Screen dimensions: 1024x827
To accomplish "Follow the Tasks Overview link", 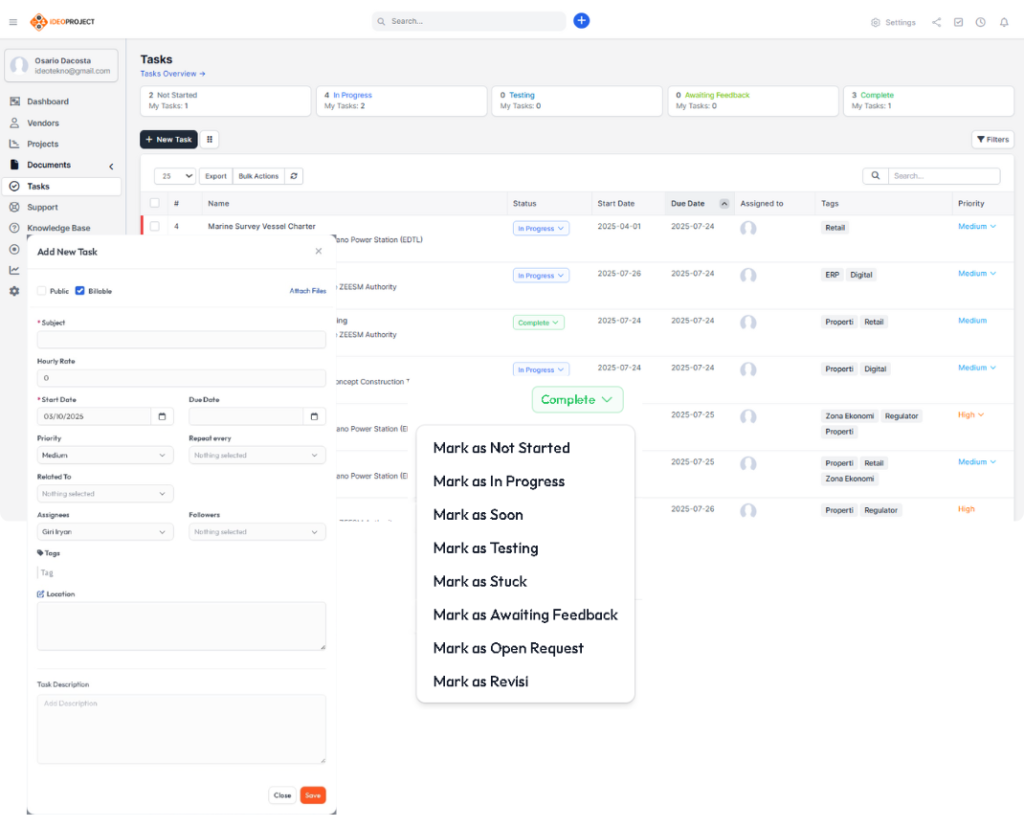I will (x=172, y=74).
